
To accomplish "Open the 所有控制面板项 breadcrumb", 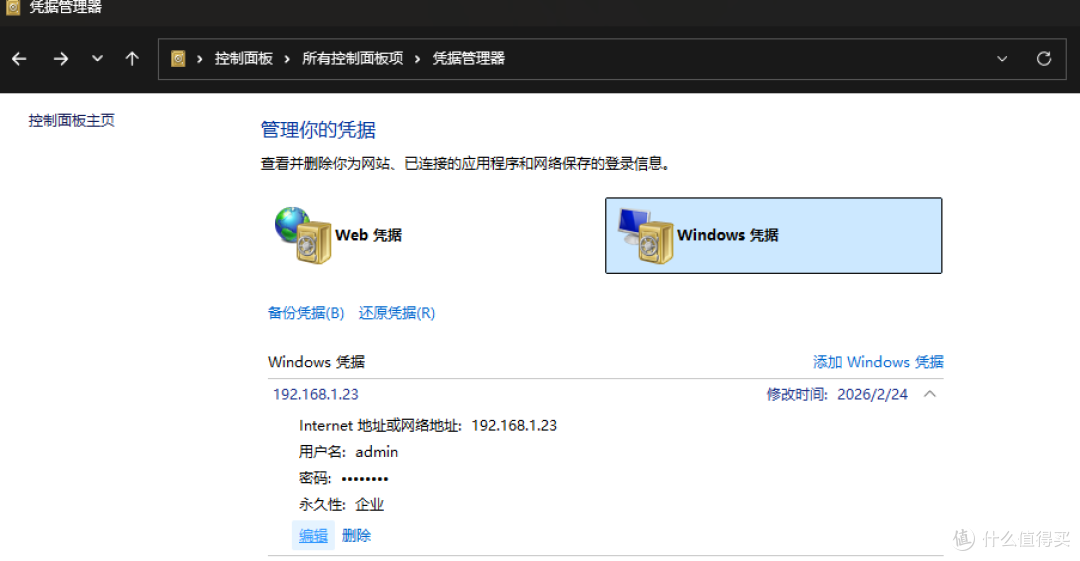I will [353, 59].
